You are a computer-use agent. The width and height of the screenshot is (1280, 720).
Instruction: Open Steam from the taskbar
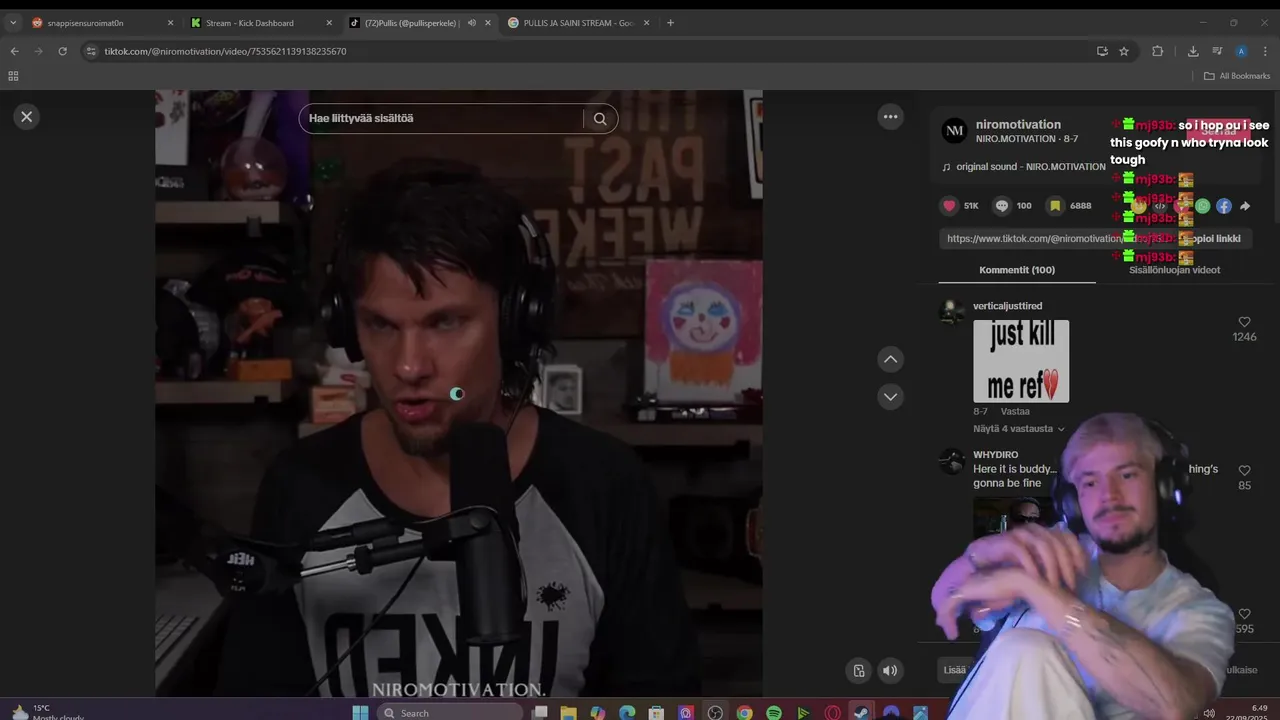pos(861,712)
